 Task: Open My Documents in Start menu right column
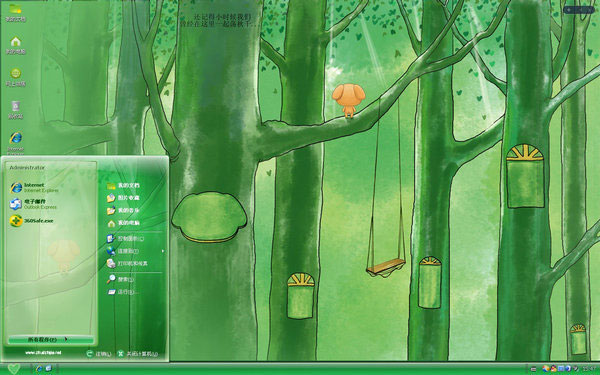click(123, 186)
